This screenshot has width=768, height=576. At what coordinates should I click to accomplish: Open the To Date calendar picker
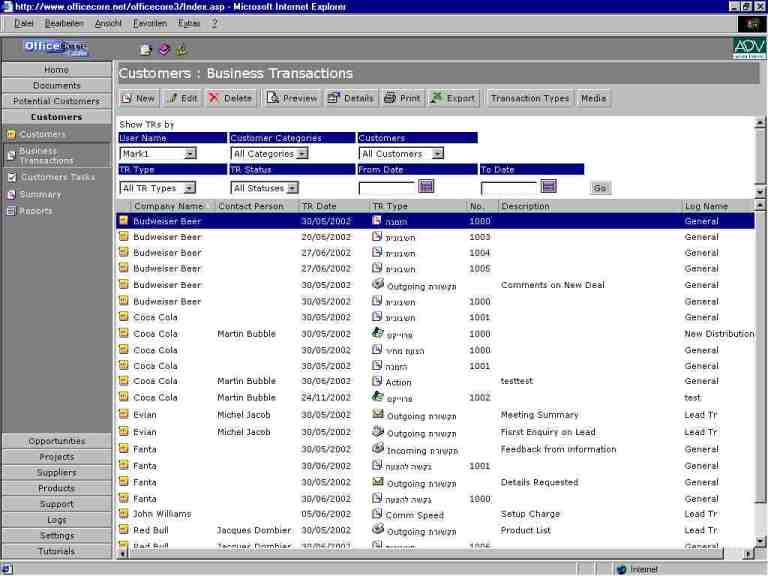pyautogui.click(x=548, y=186)
